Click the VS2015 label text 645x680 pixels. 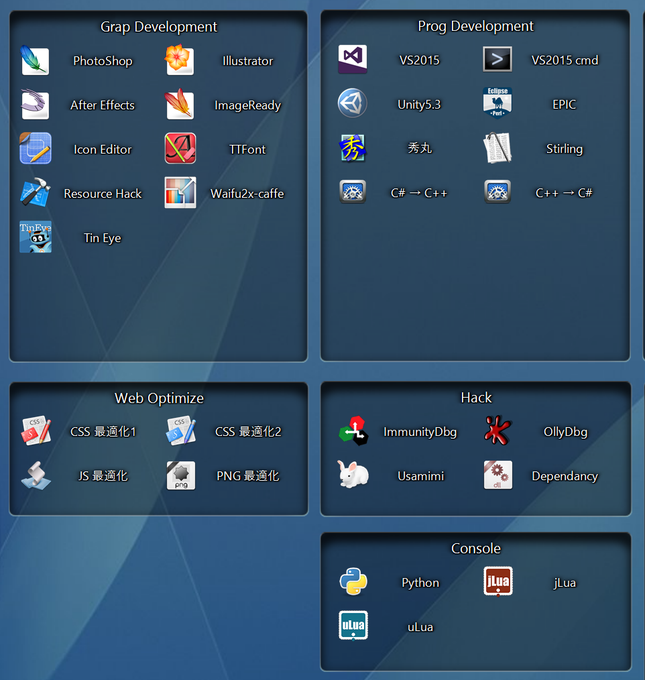(x=419, y=60)
